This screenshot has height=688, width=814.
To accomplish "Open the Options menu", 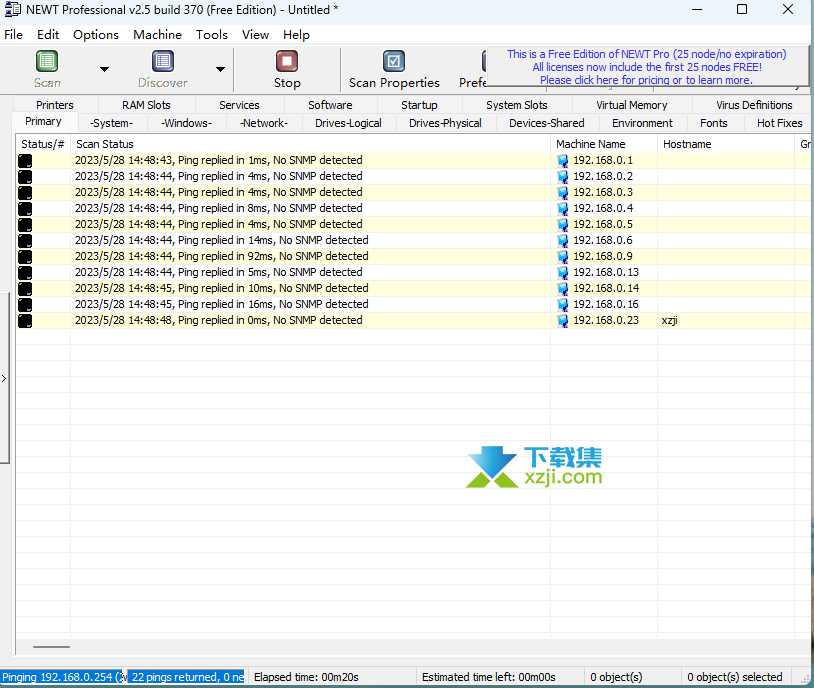I will click(96, 35).
